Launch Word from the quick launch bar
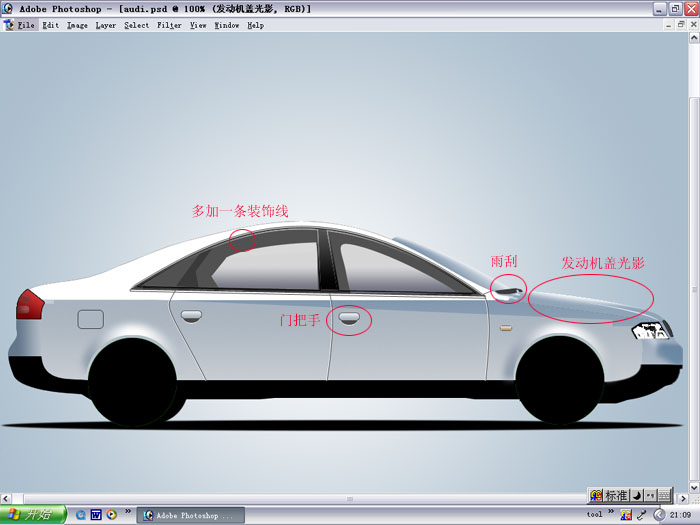The width and height of the screenshot is (700, 525). pos(97,515)
